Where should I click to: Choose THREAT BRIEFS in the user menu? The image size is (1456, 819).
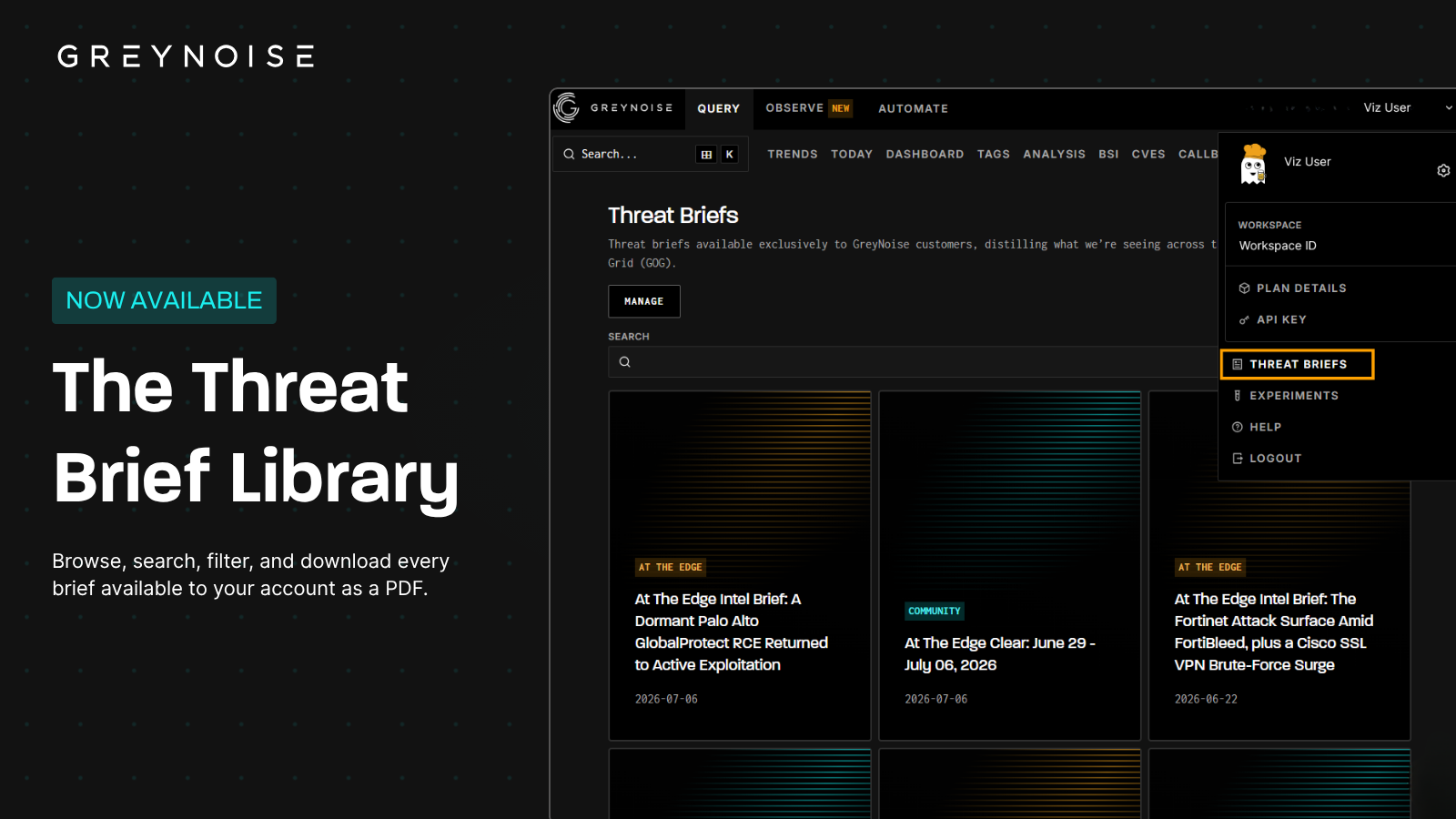(1298, 364)
